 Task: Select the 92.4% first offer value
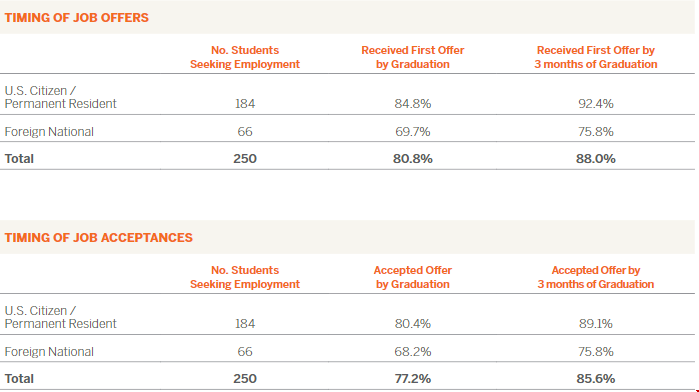pos(596,104)
